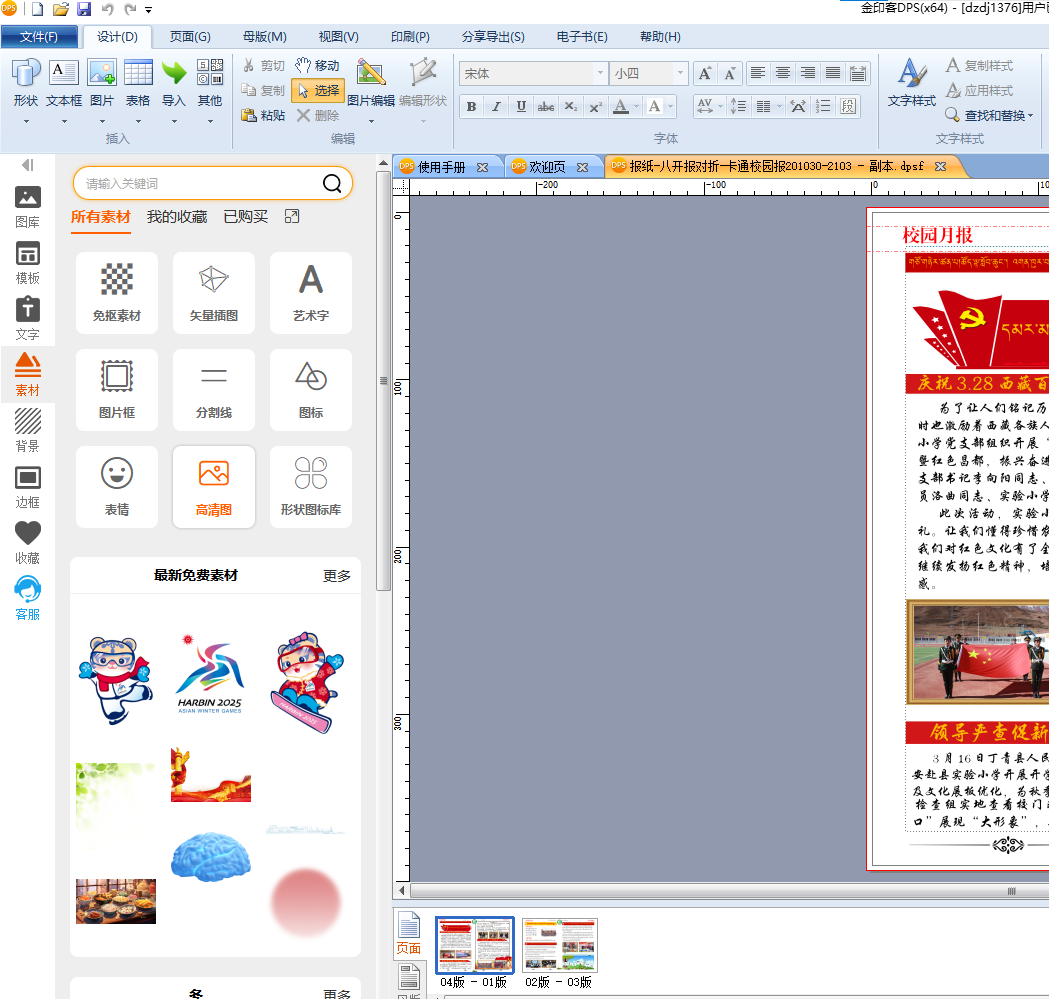Select the 02版 - 03版 page thumbnail
1049x999 pixels.
click(x=560, y=945)
